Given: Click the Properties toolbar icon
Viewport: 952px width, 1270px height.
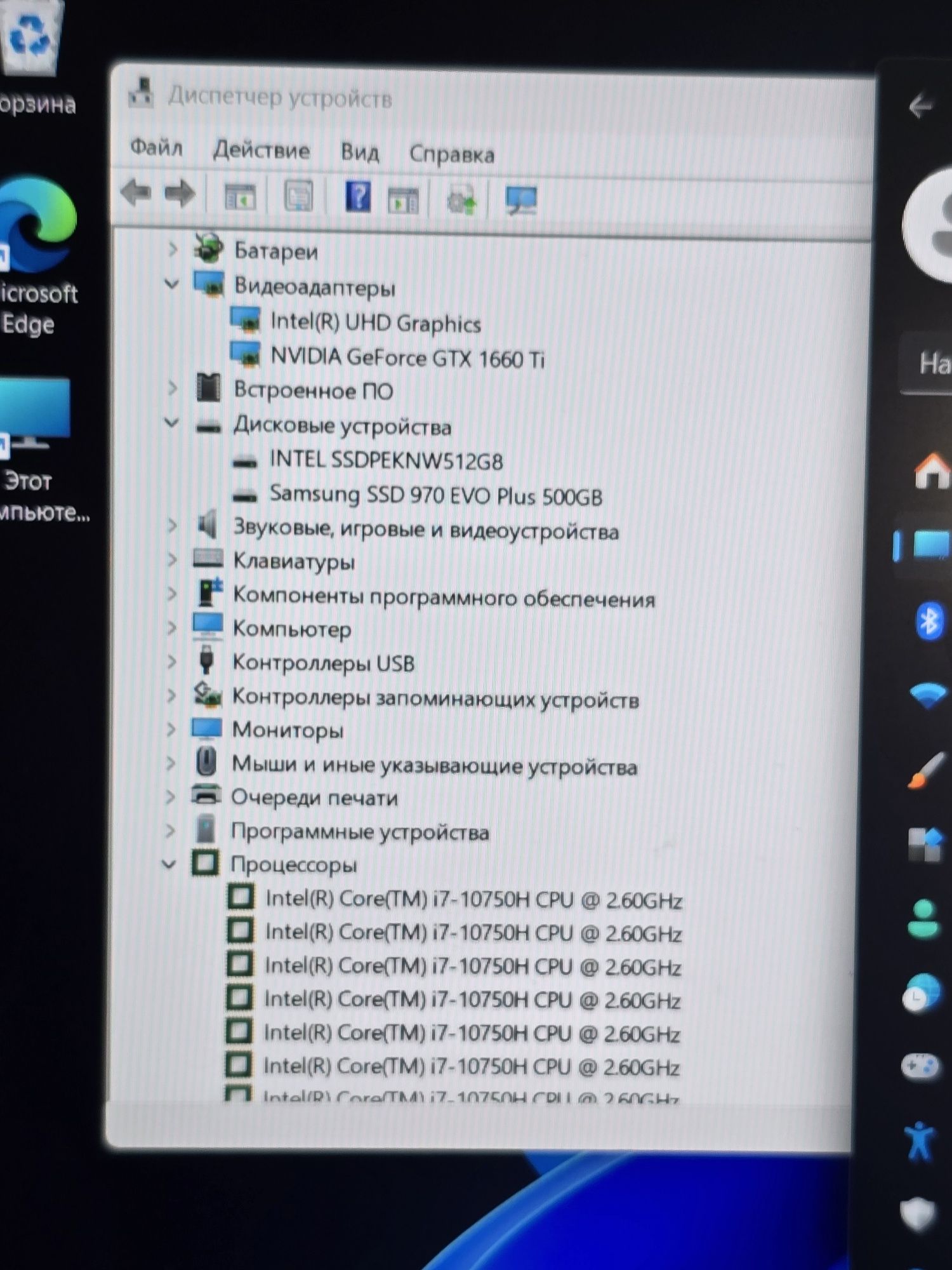Looking at the screenshot, I should pyautogui.click(x=298, y=196).
